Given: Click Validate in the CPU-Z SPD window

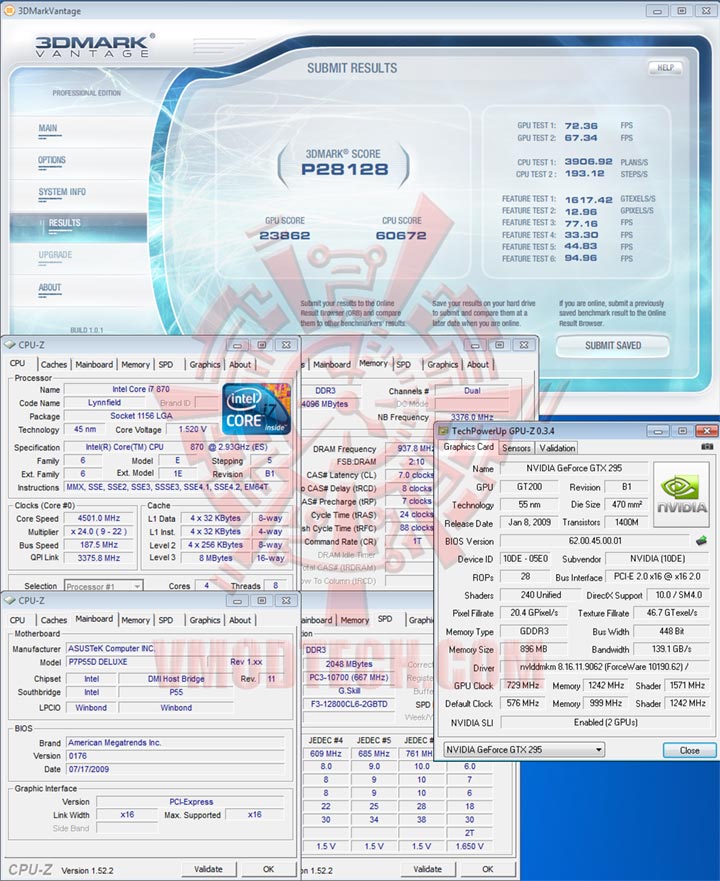Looking at the screenshot, I should pyautogui.click(x=427, y=869).
